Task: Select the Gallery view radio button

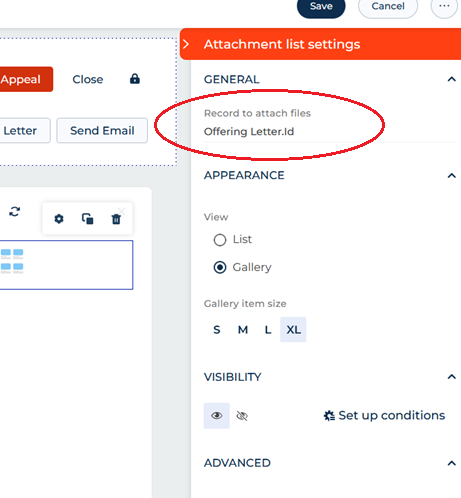Action: pyautogui.click(x=220, y=267)
